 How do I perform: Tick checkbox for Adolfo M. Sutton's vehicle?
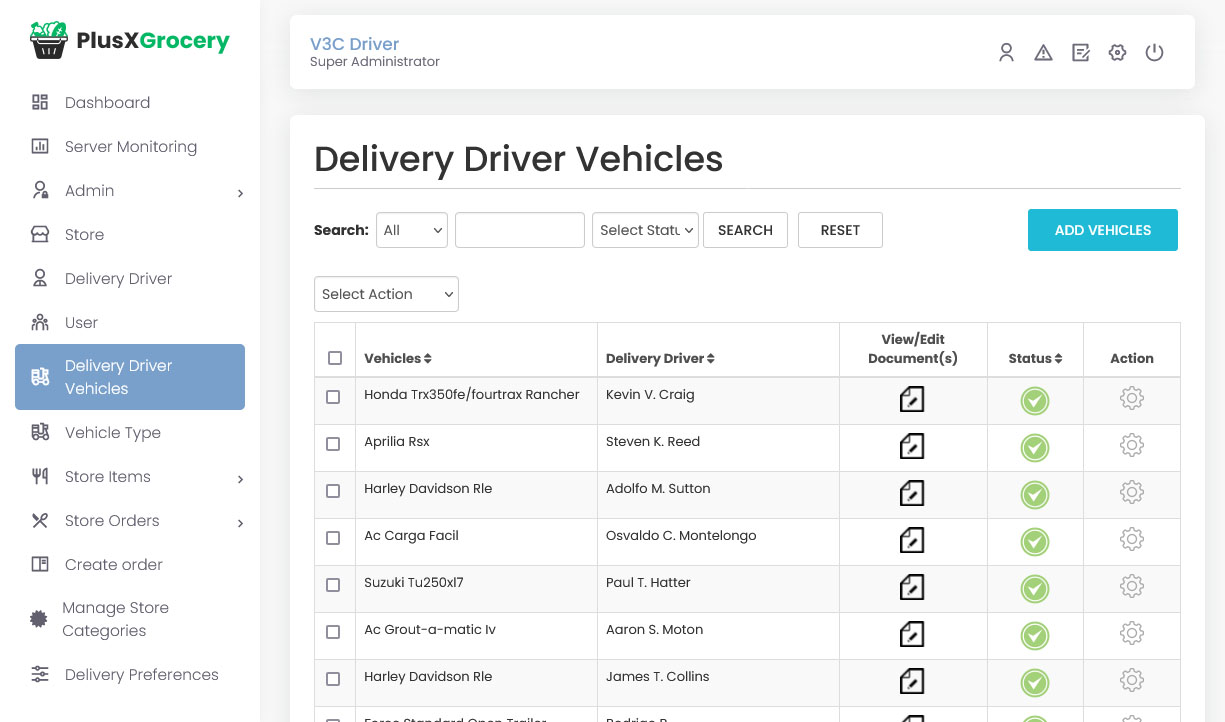[x=334, y=491]
